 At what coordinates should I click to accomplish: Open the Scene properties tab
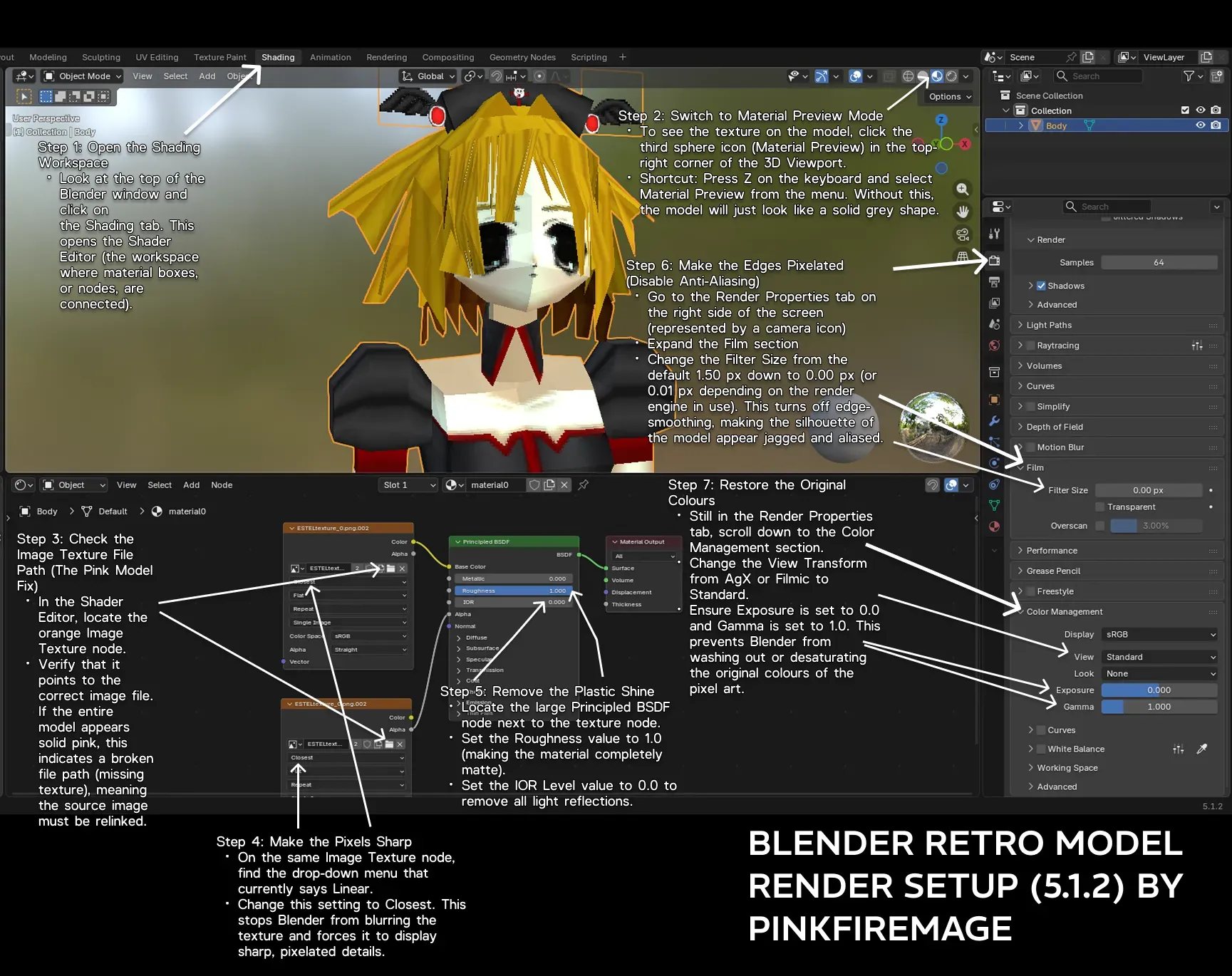coord(995,324)
